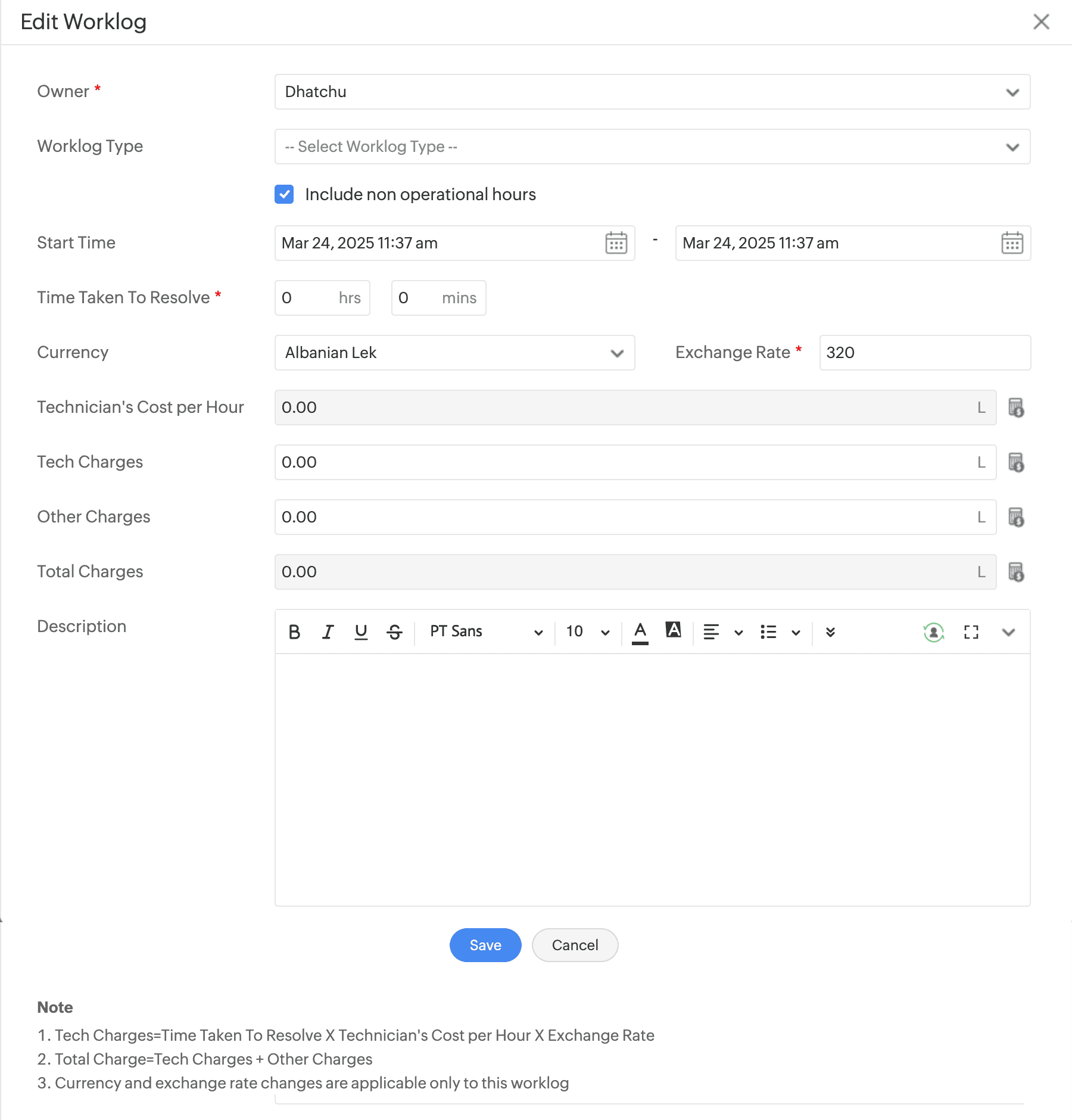Expand the description editor to fullscreen

coord(971,632)
